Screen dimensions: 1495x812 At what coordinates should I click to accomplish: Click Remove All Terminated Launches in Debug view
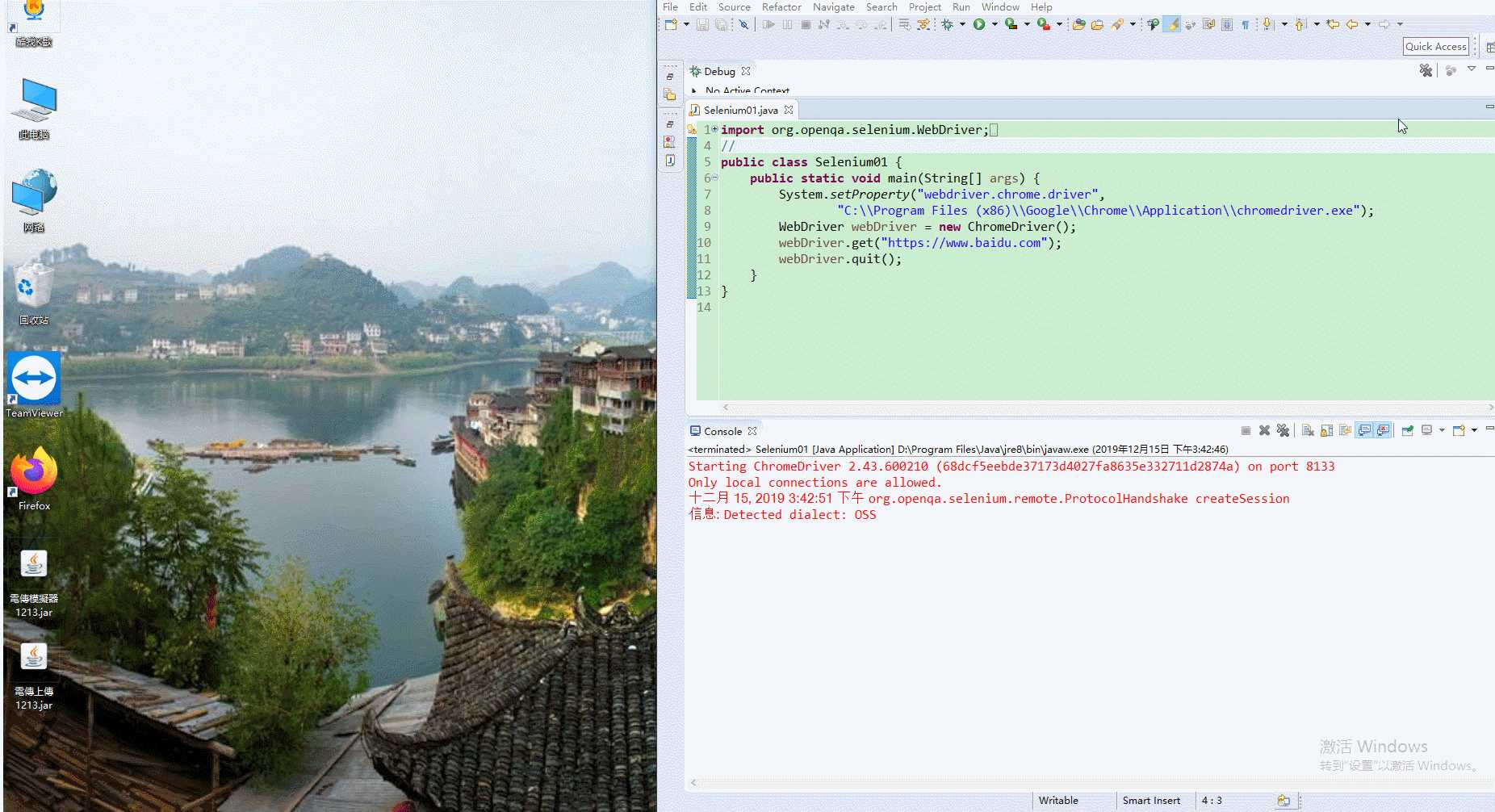(1426, 71)
